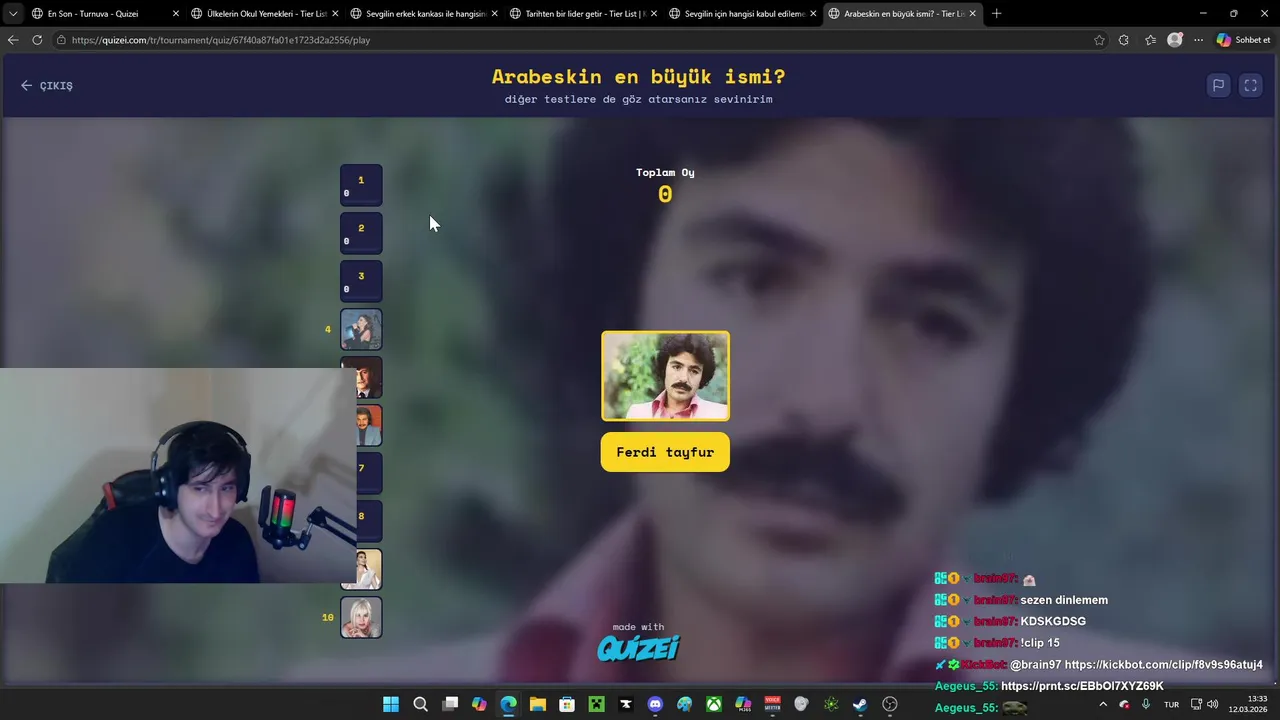Open the prnt.sc link in chat

pyautogui.click(x=1082, y=686)
